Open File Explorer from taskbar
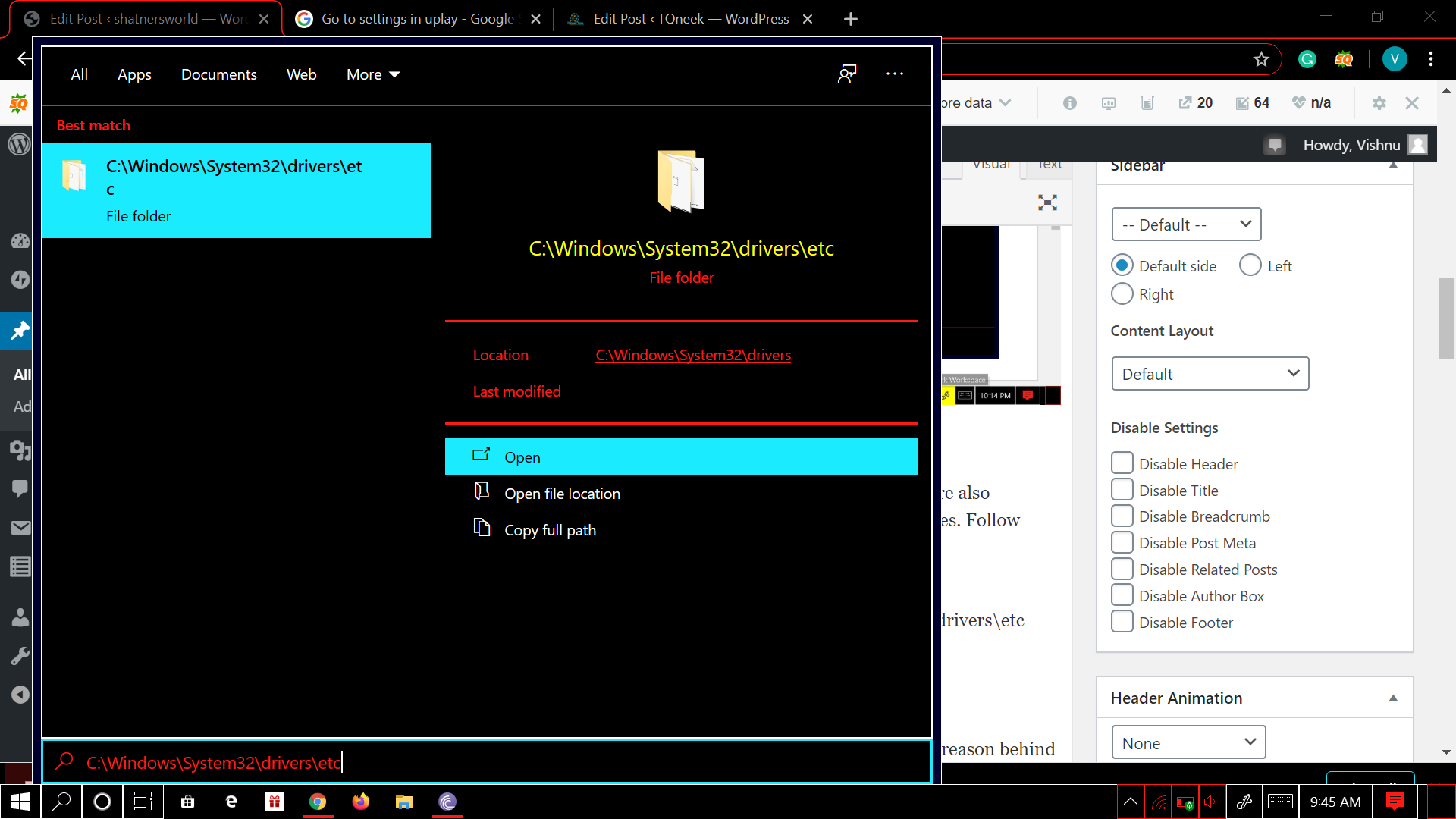 (404, 802)
